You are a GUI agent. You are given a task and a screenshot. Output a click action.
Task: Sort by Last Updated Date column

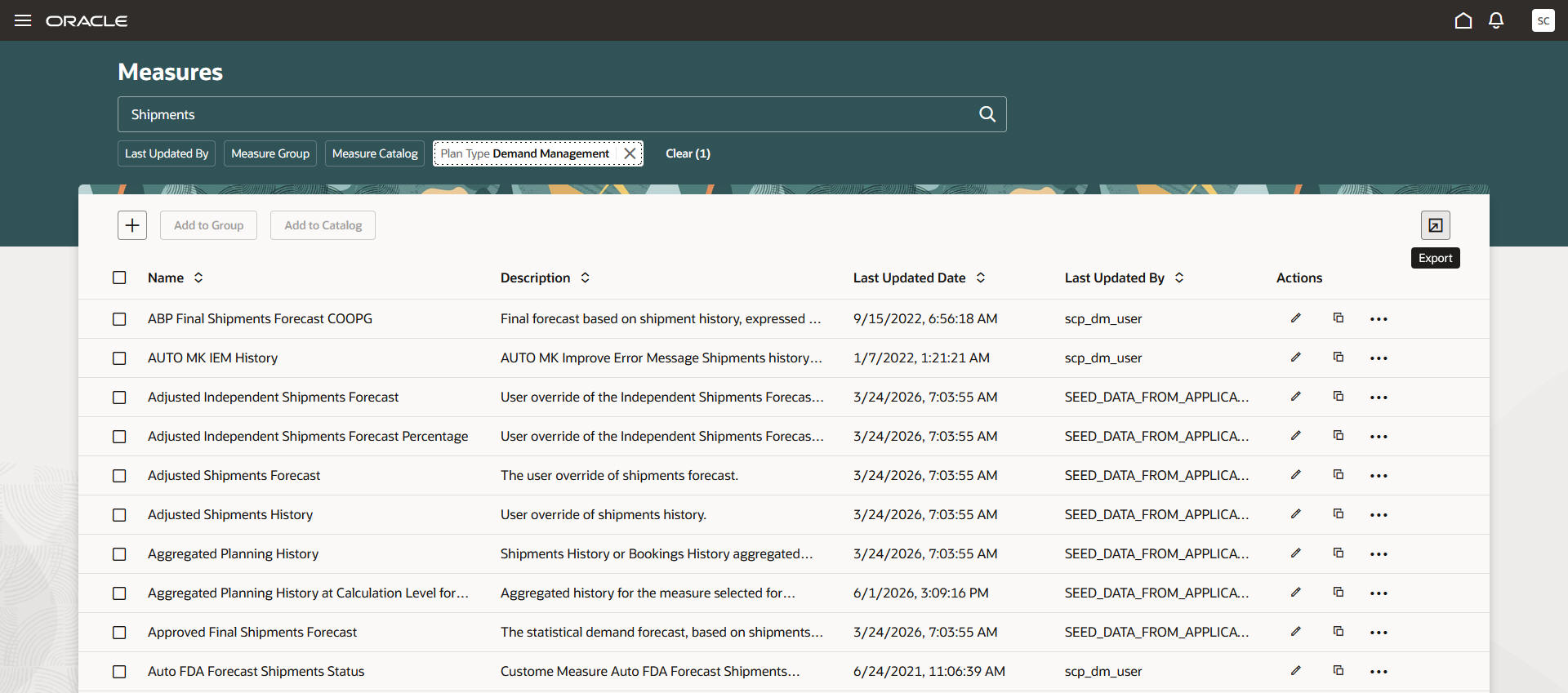[x=981, y=278]
